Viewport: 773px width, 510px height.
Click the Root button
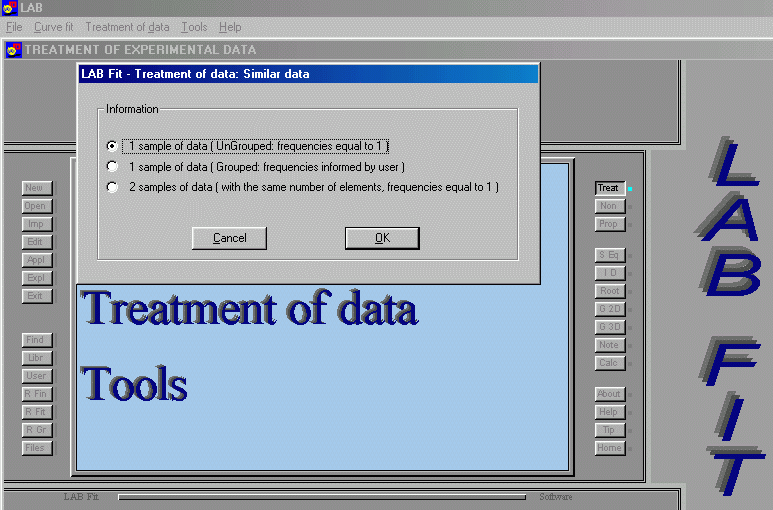[608, 291]
